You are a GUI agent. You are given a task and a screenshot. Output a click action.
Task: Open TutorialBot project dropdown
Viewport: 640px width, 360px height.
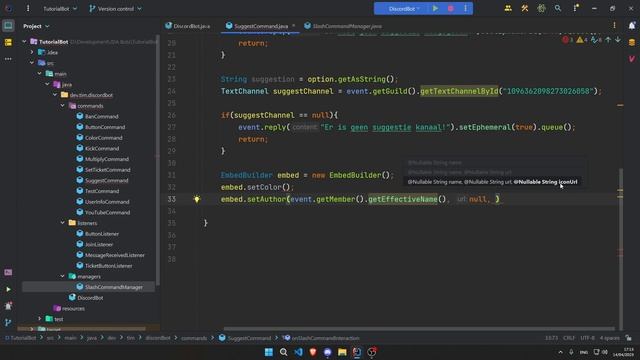click(x=60, y=9)
